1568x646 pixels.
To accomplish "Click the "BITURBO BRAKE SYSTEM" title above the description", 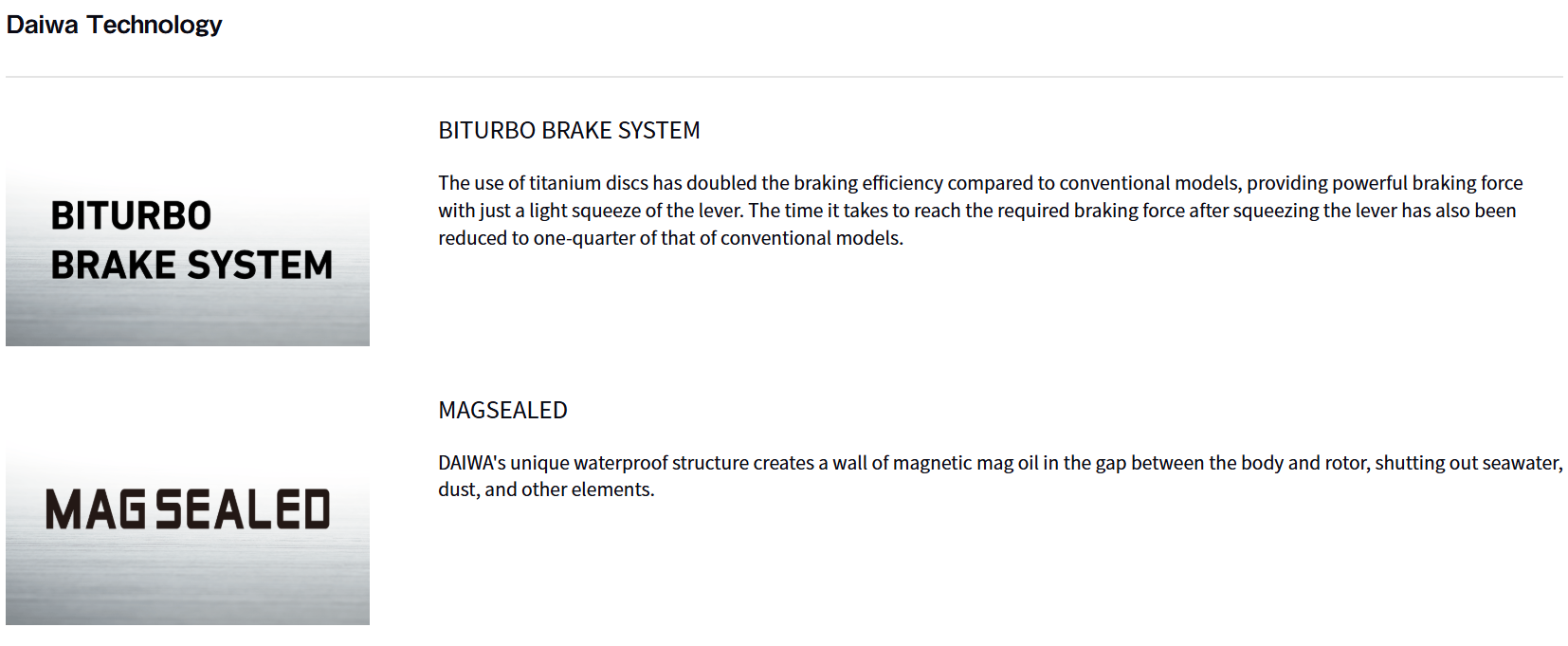I will click(x=569, y=130).
